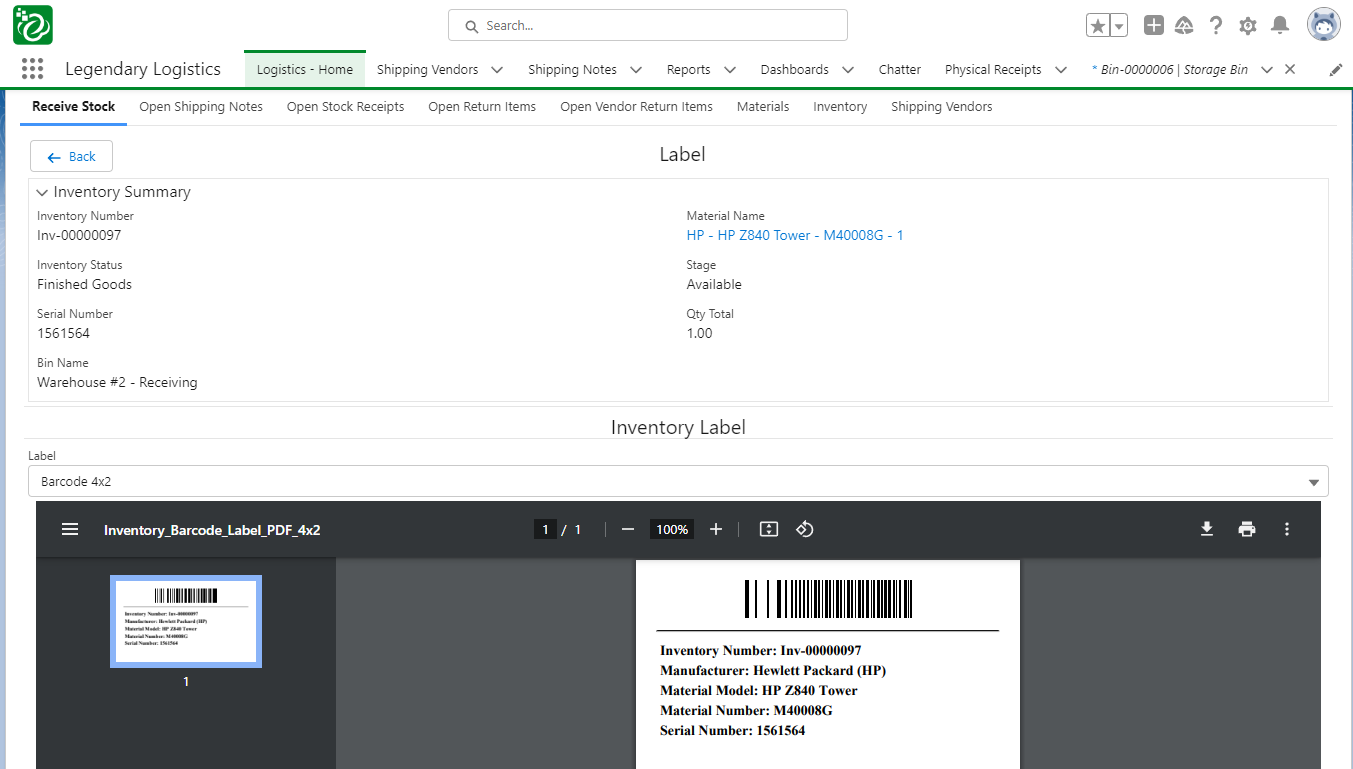Select the Open Shipping Notes subtab

click(201, 106)
